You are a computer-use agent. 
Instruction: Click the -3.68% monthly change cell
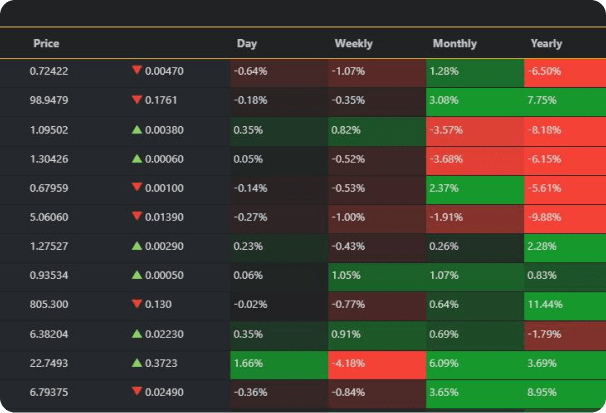click(x=475, y=161)
